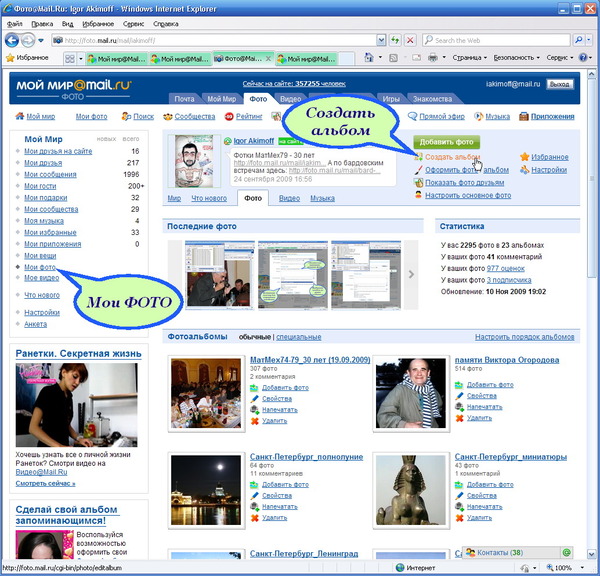Open the Quick Tabs grid icon
600x576 pixels.
pyautogui.click(x=70, y=59)
